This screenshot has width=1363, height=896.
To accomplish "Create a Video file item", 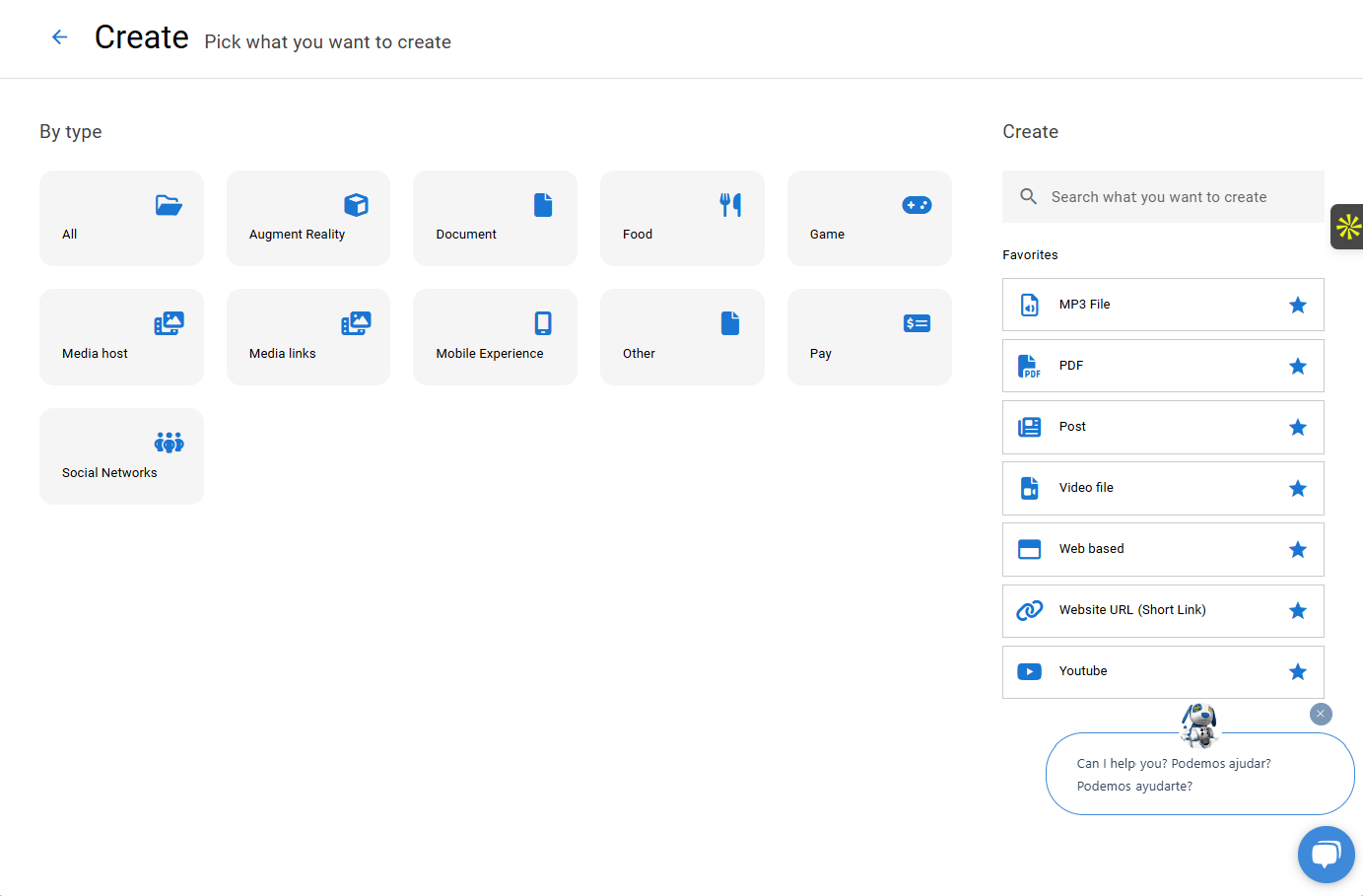I will pyautogui.click(x=1087, y=488).
